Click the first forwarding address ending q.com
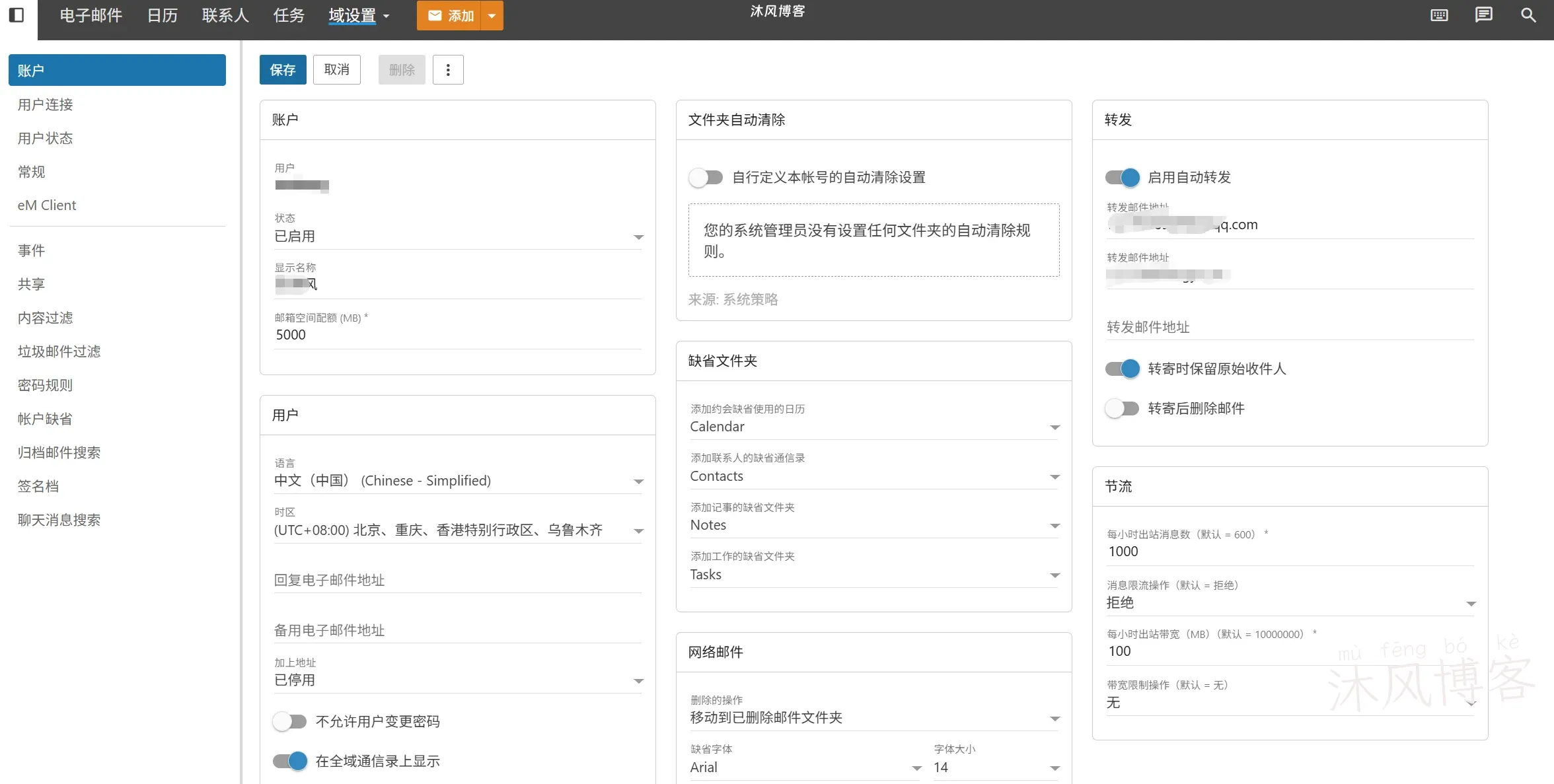Viewport: 1554px width, 784px height. tap(1290, 225)
